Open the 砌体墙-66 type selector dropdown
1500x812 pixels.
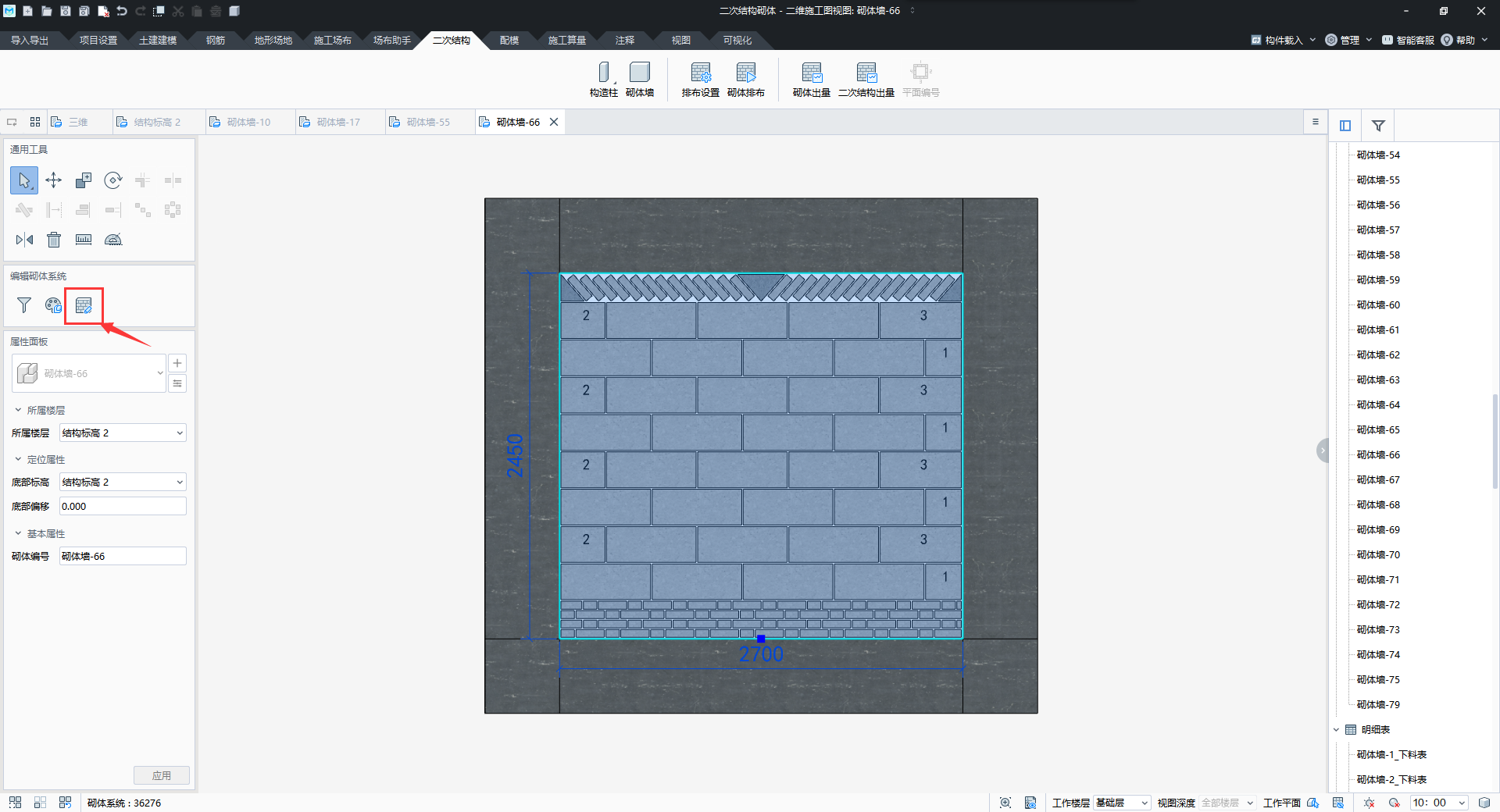[x=89, y=373]
